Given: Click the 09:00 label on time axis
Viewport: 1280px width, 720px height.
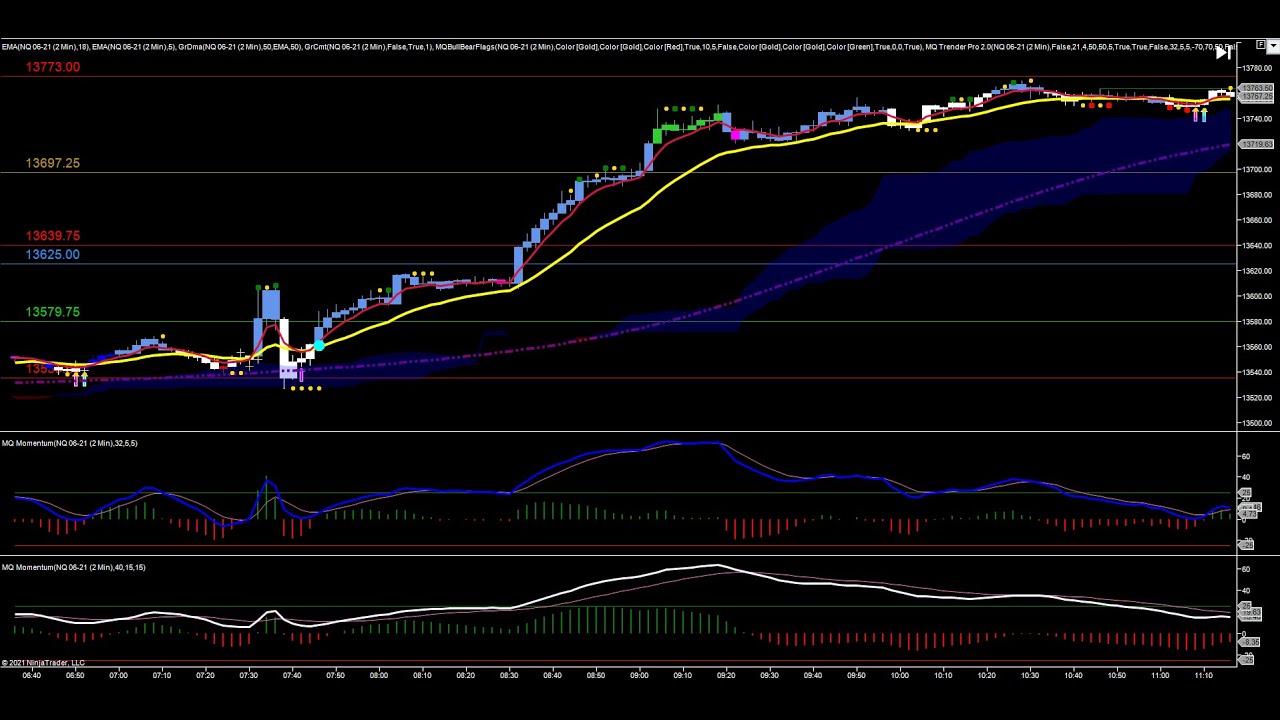Looking at the screenshot, I should click(x=639, y=675).
